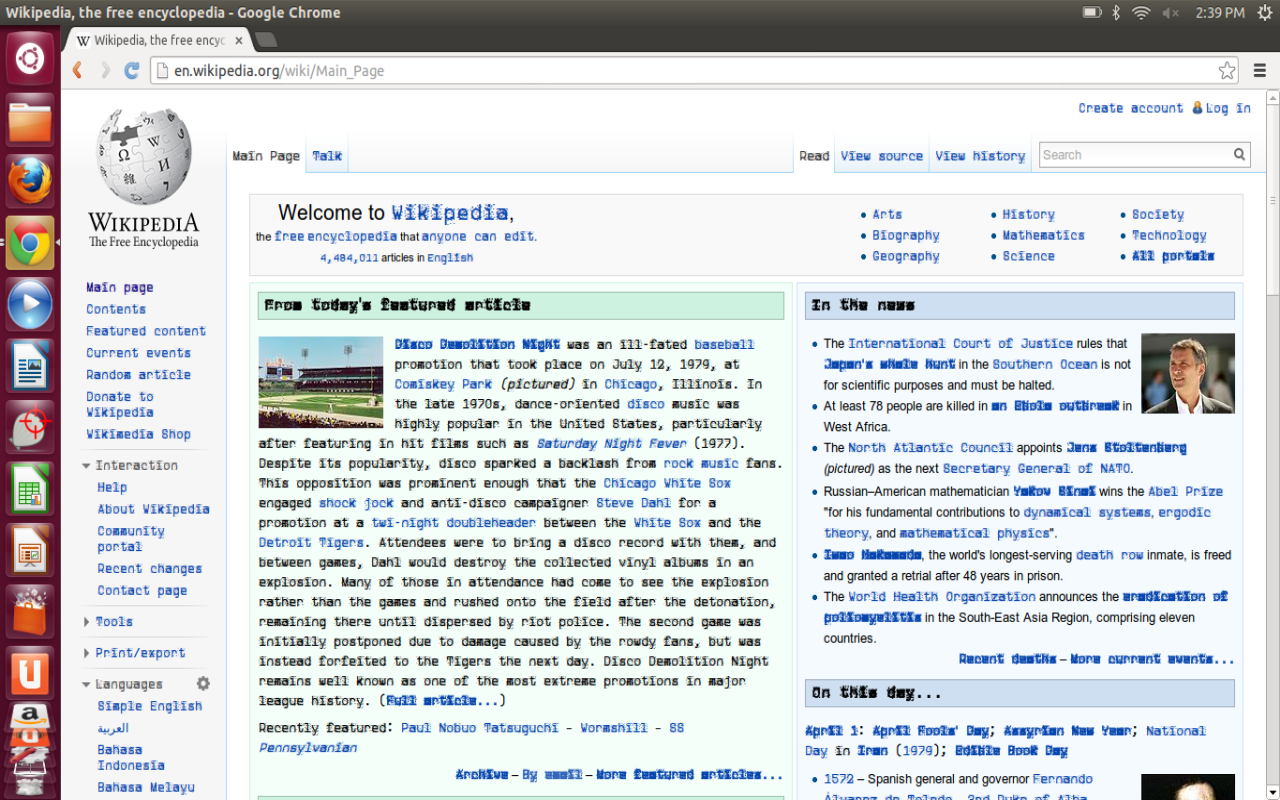Open the Comiskey Park link
The image size is (1280, 800).
pyautogui.click(x=444, y=384)
